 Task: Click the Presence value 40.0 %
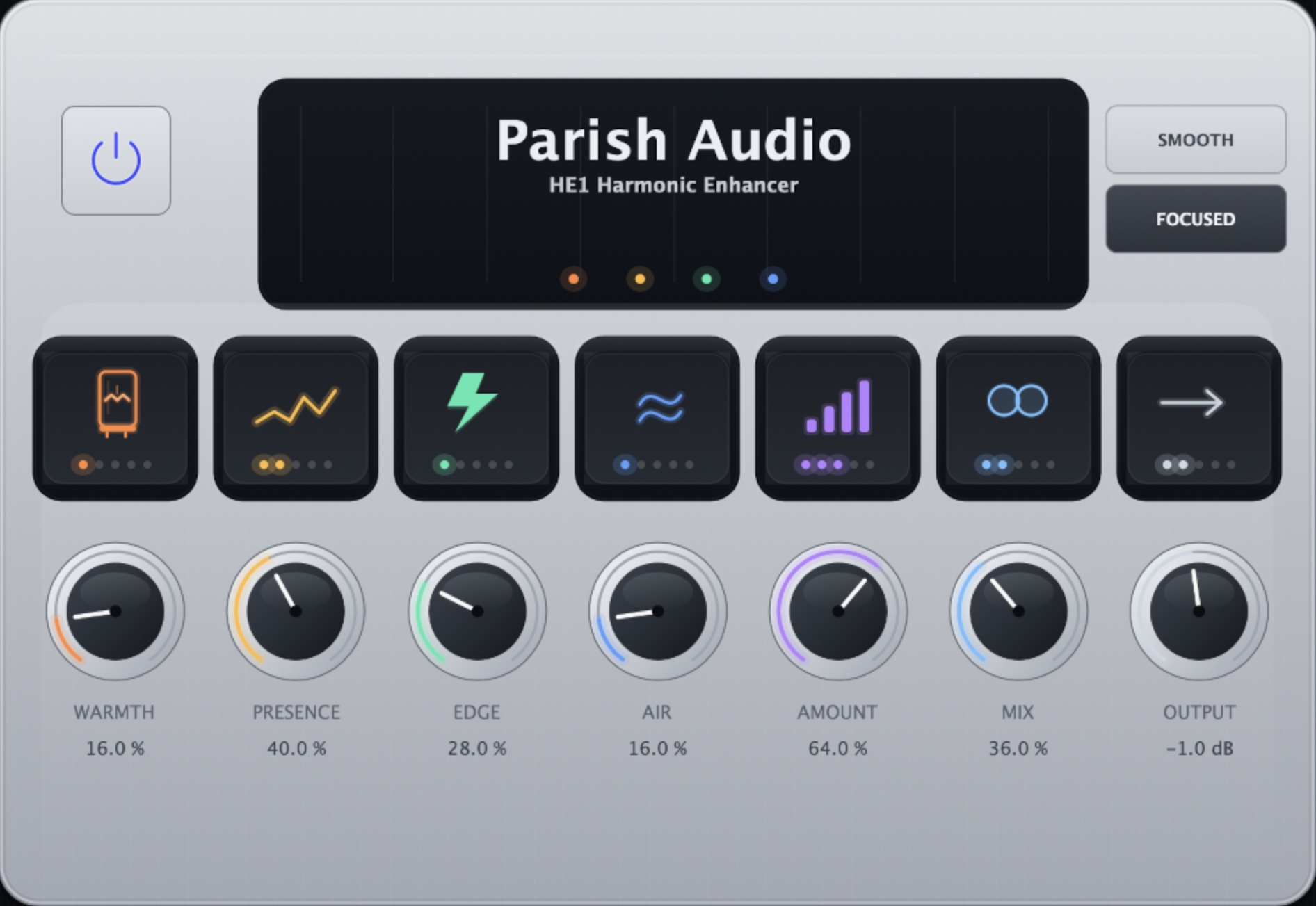point(296,748)
